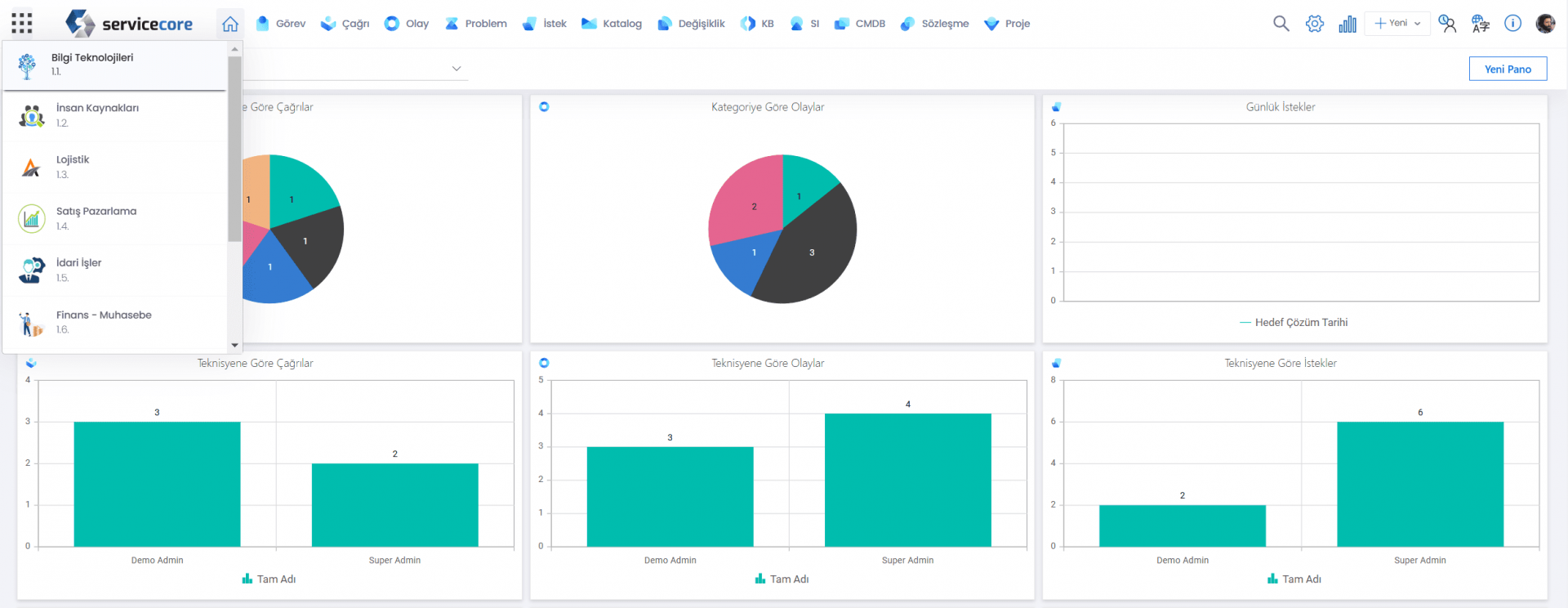The width and height of the screenshot is (1568, 608).
Task: Toggle Hedef Çözüm Tarihi legend series
Action: tap(1294, 323)
